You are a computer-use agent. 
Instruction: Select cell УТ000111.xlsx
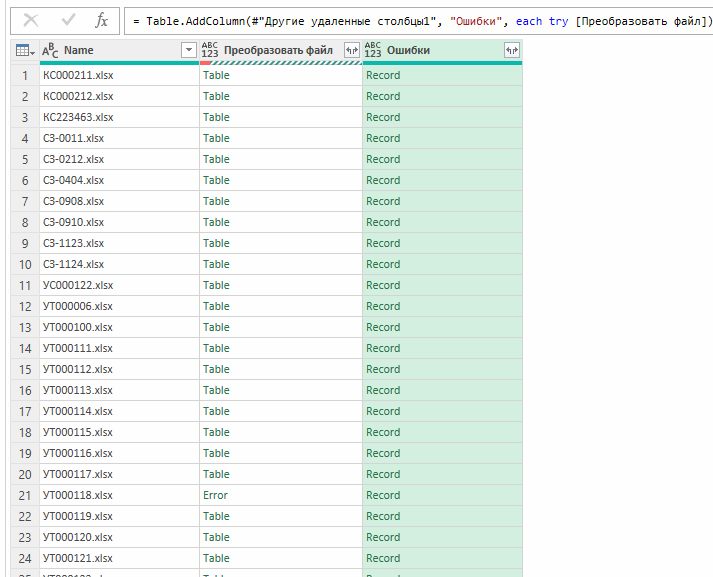[x=119, y=348]
